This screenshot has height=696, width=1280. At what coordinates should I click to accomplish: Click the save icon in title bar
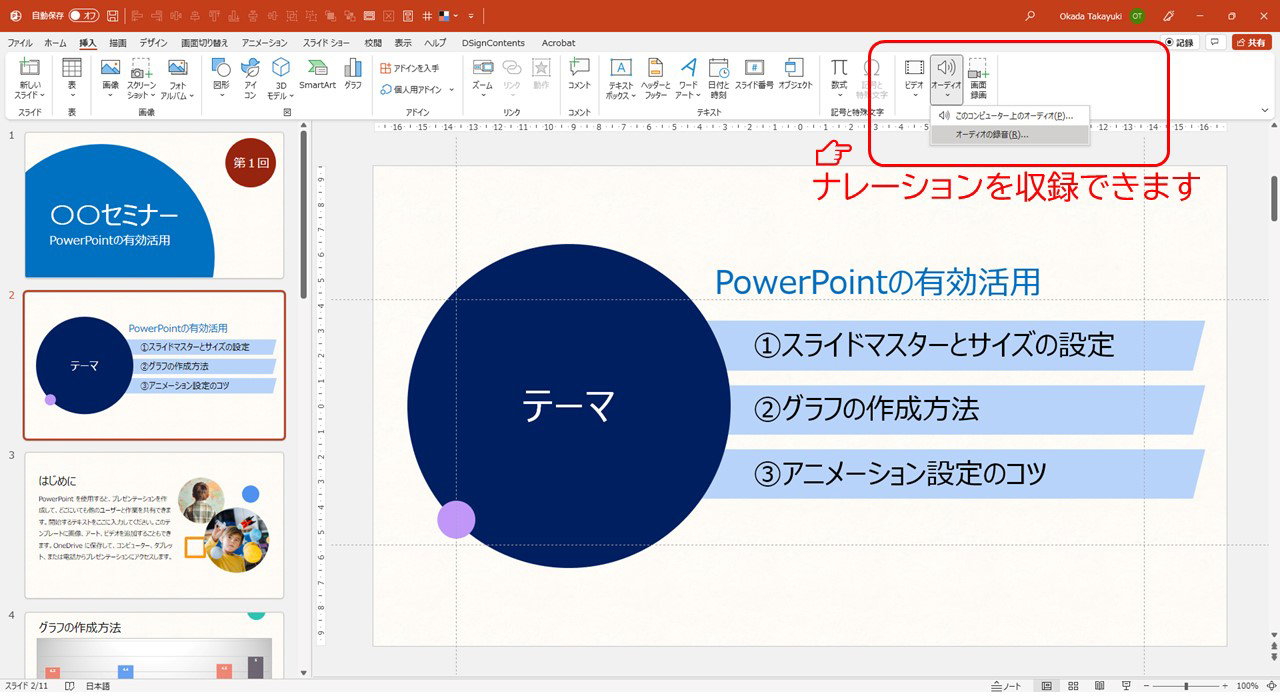coord(112,16)
